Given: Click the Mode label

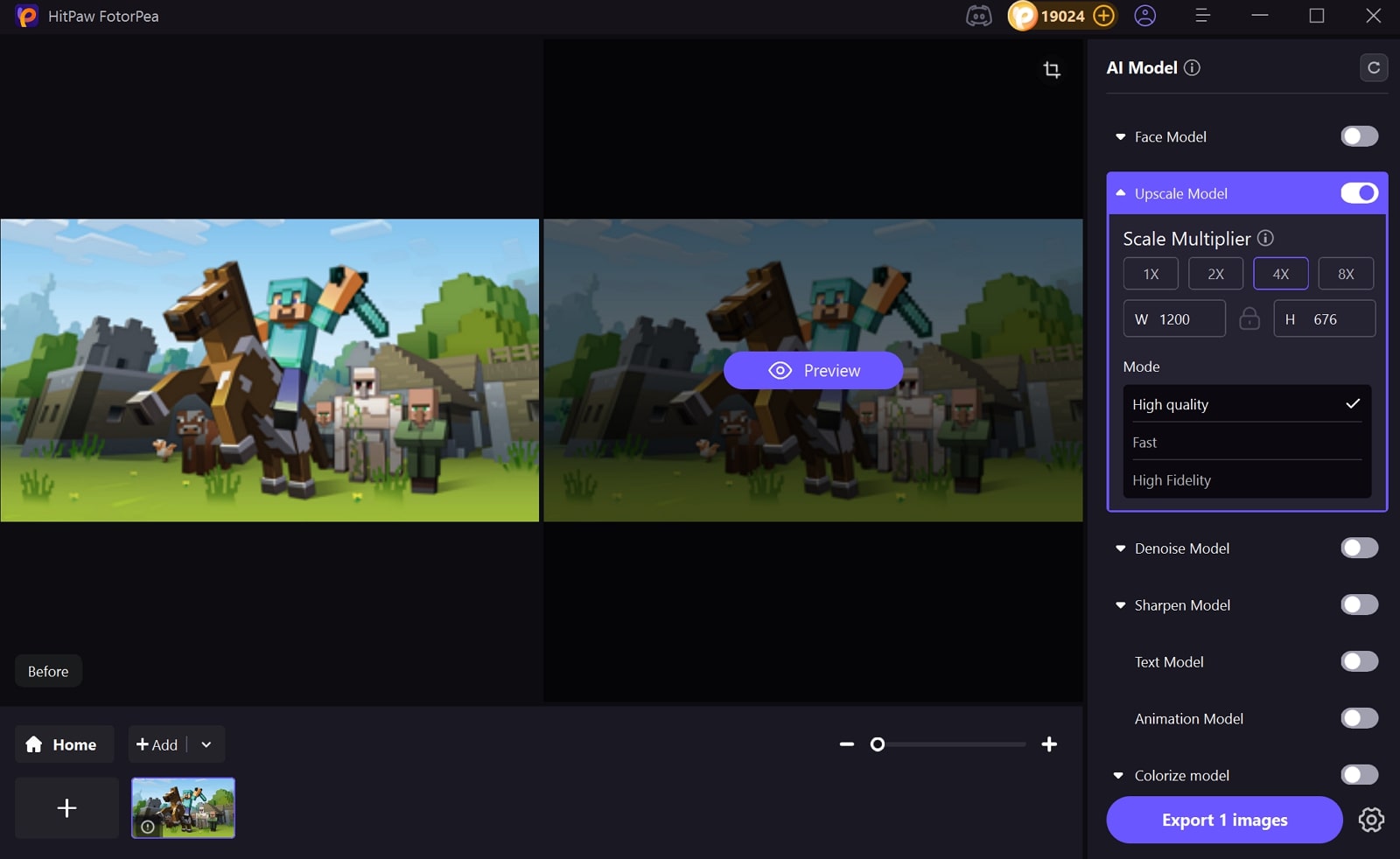Looking at the screenshot, I should point(1141,367).
